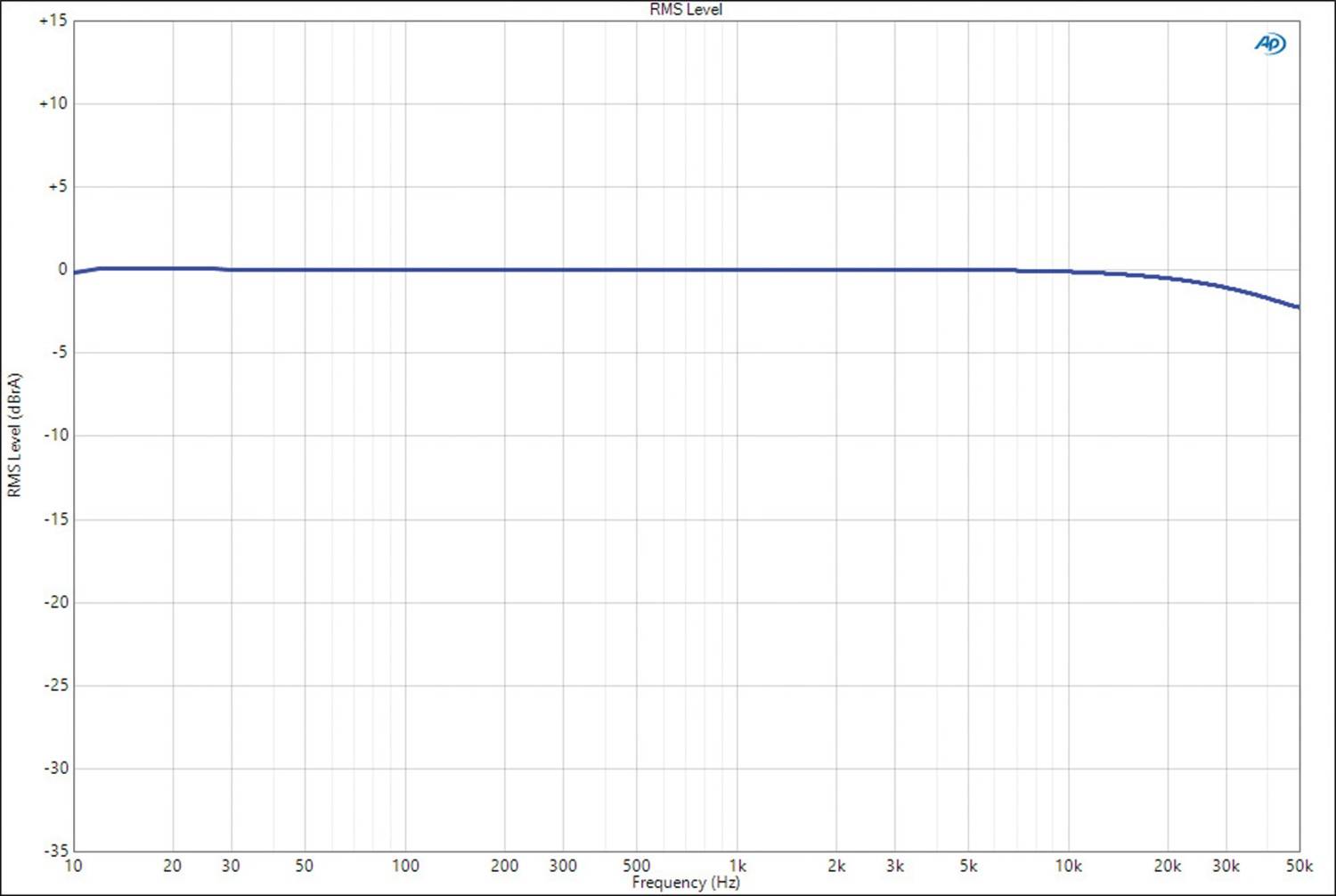Click the 50k frequency tick label
This screenshot has height=896, width=1336.
1299,866
